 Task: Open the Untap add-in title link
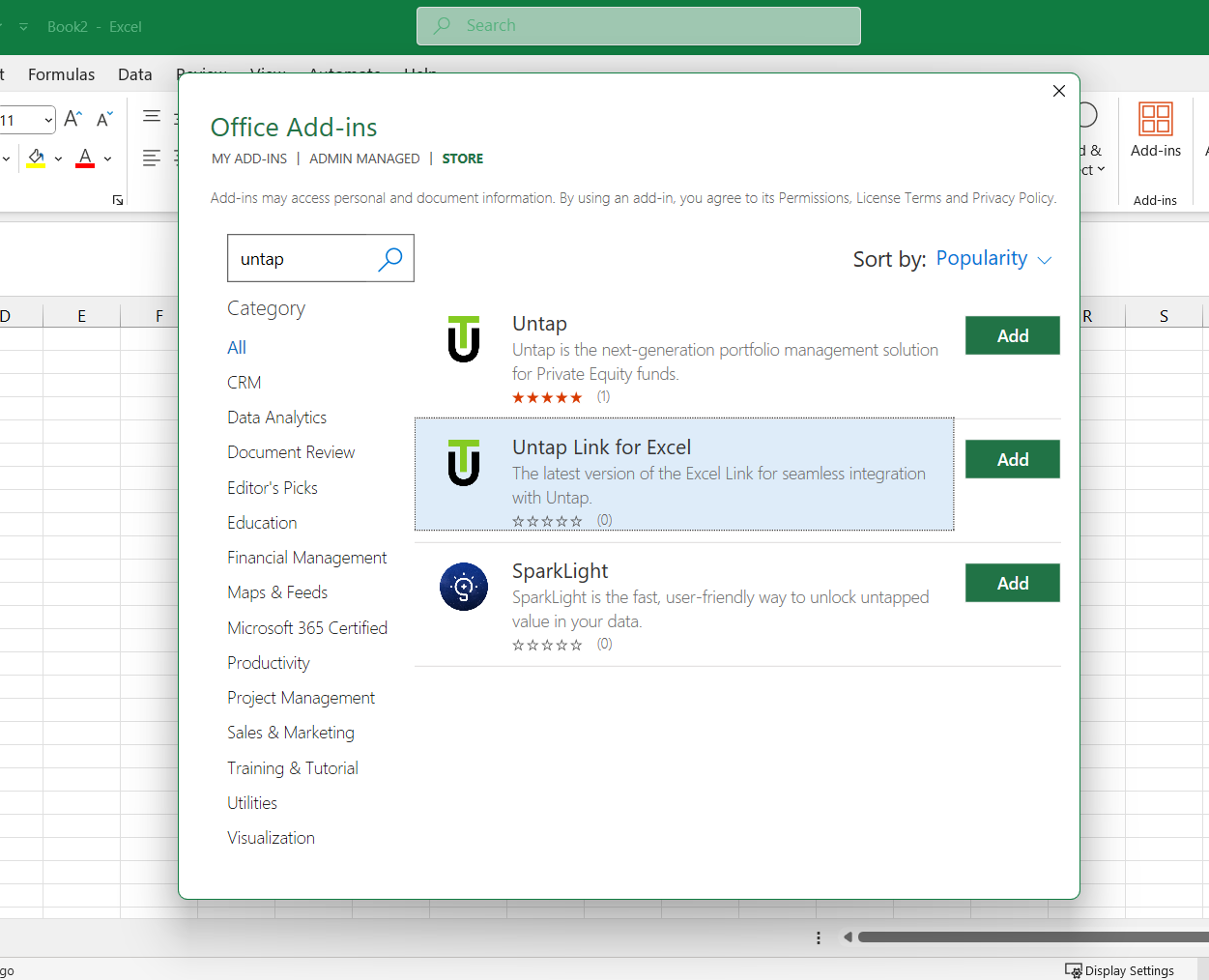pos(539,324)
